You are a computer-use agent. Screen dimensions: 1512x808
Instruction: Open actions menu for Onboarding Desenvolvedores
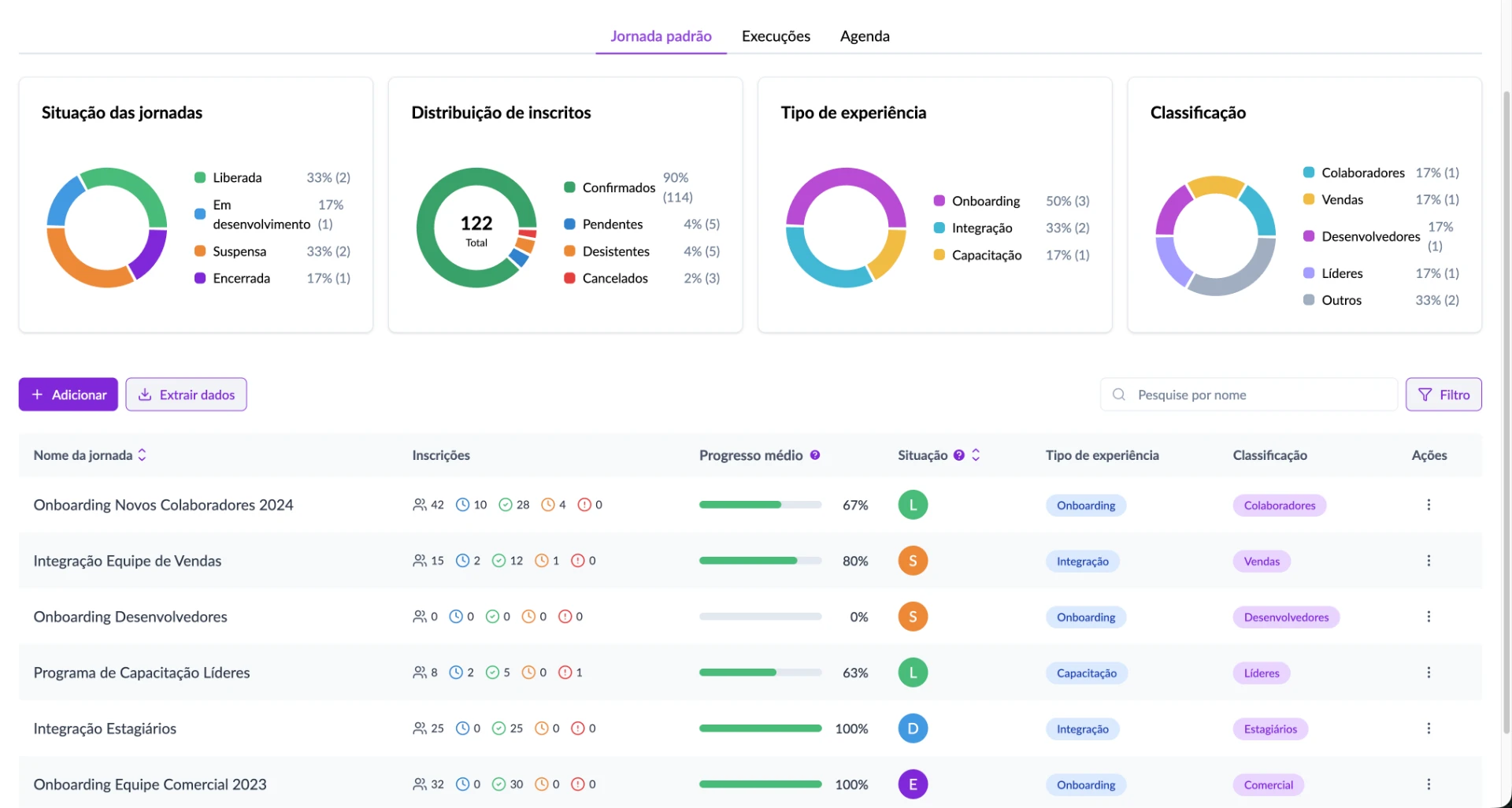pos(1429,617)
